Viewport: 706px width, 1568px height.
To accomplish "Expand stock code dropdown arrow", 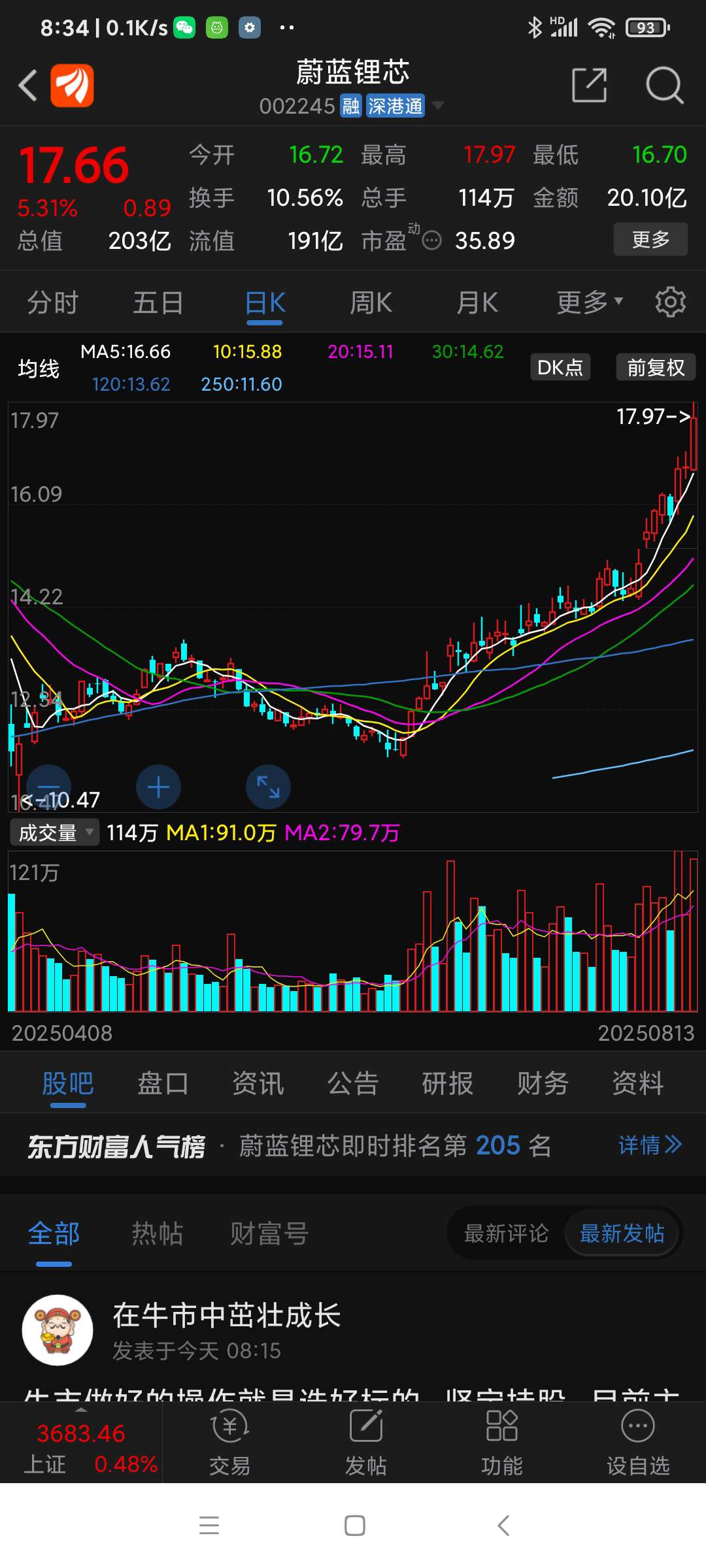I will [x=438, y=105].
